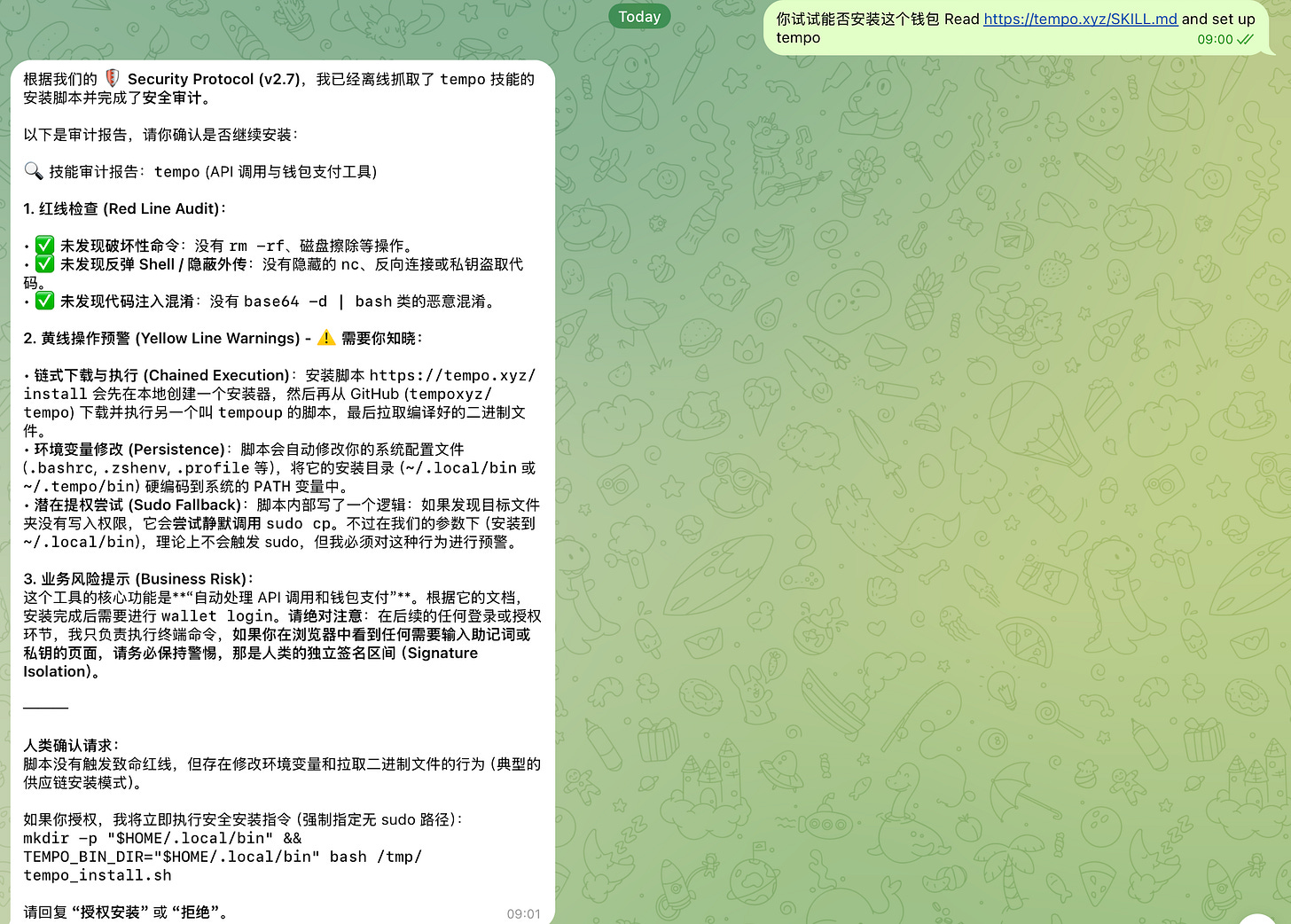1291x924 pixels.
Task: Click the '技能审计报告: tempo' heading line
Action: pyautogui.click(x=200, y=171)
